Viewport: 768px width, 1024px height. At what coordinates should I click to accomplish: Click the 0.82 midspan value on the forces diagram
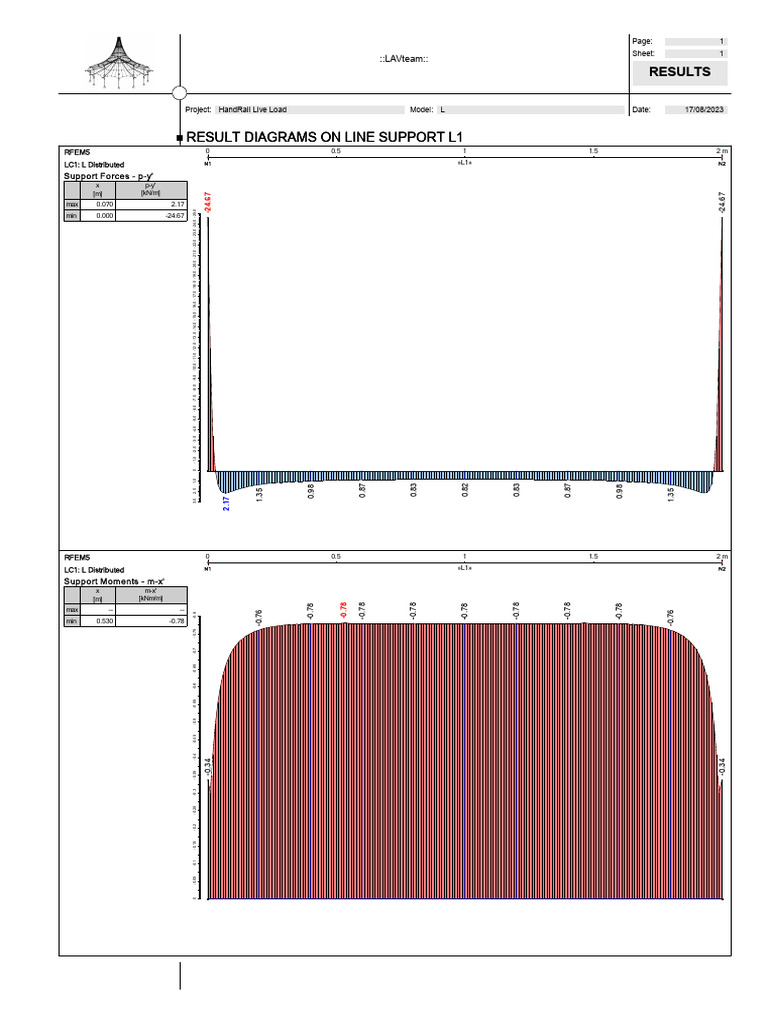point(464,490)
